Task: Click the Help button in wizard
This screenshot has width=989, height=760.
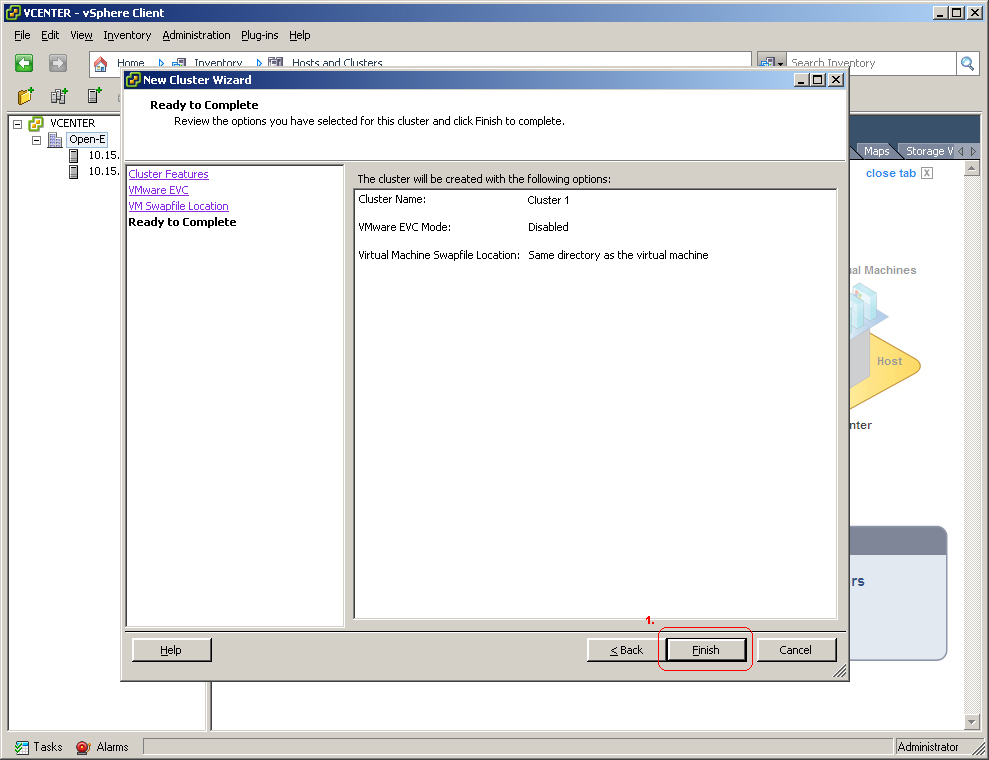Action: coord(171,650)
